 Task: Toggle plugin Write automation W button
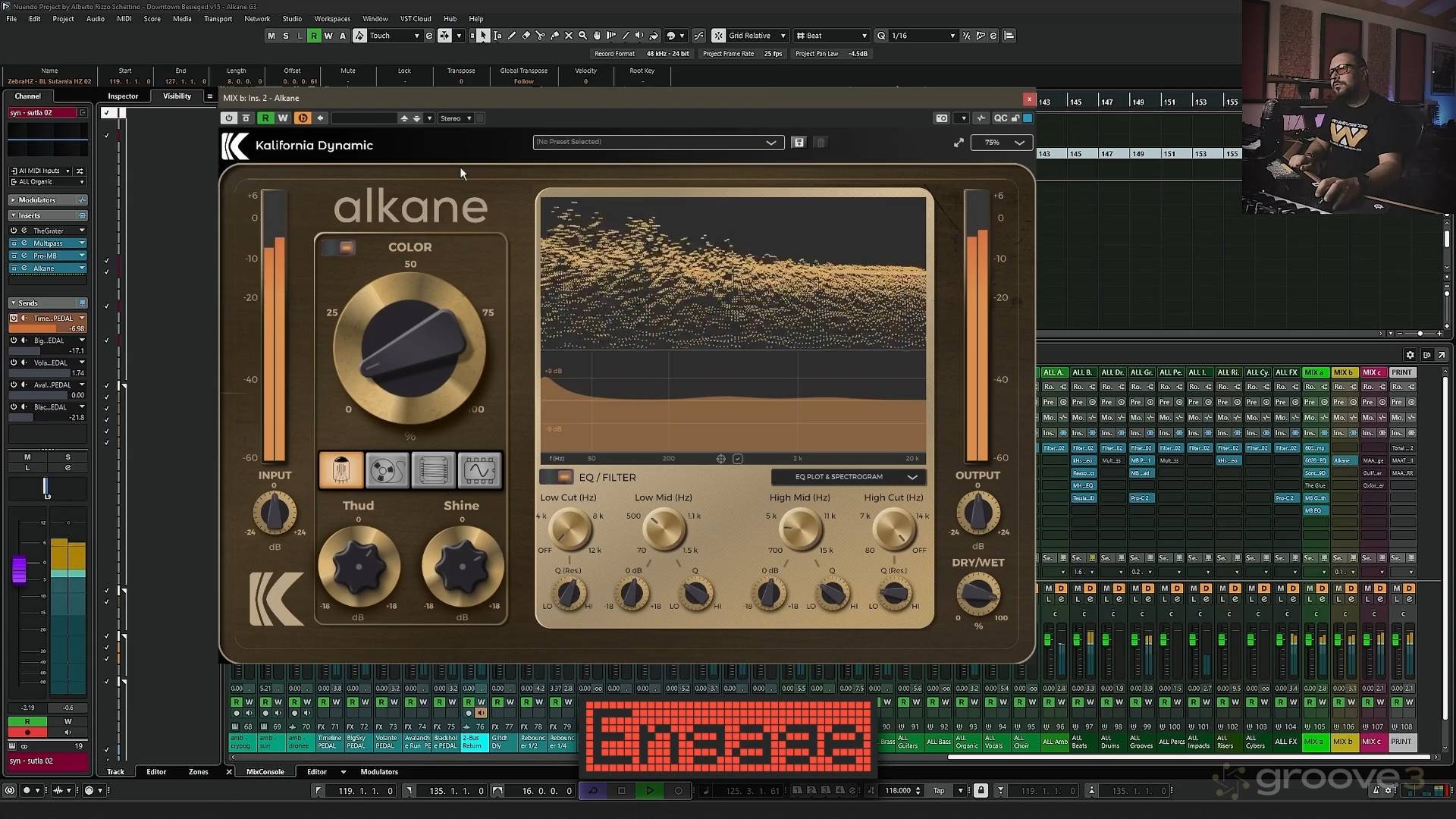pyautogui.click(x=283, y=118)
